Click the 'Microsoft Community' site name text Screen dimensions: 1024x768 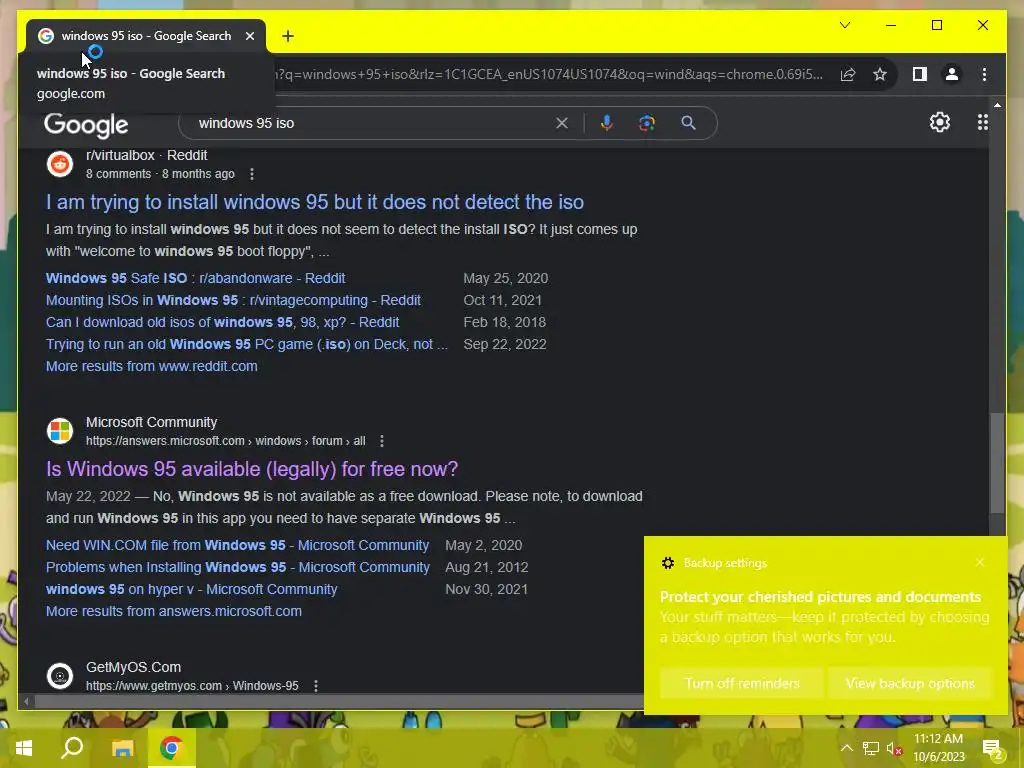(152, 423)
